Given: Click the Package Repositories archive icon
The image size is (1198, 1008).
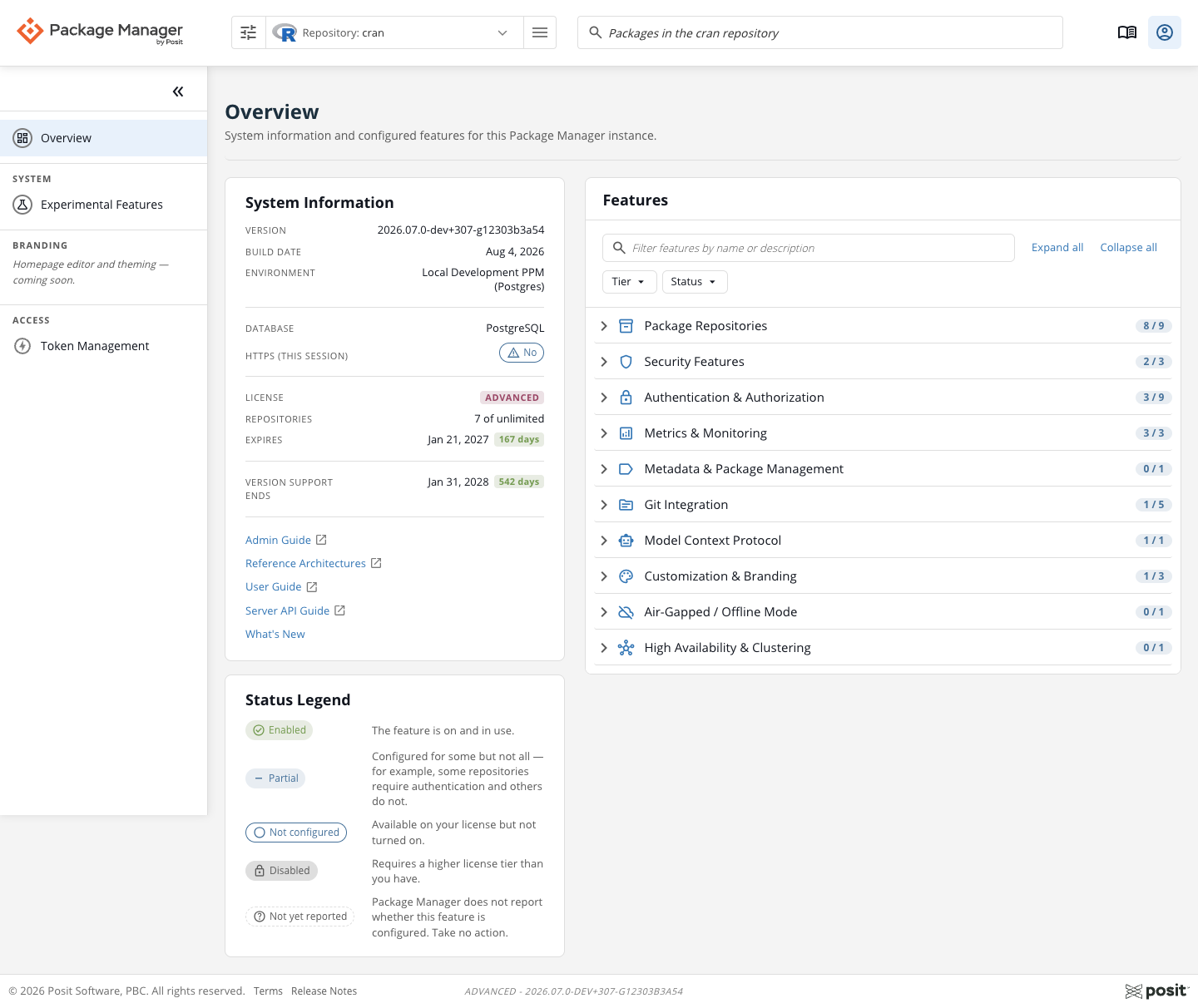Looking at the screenshot, I should click(626, 326).
